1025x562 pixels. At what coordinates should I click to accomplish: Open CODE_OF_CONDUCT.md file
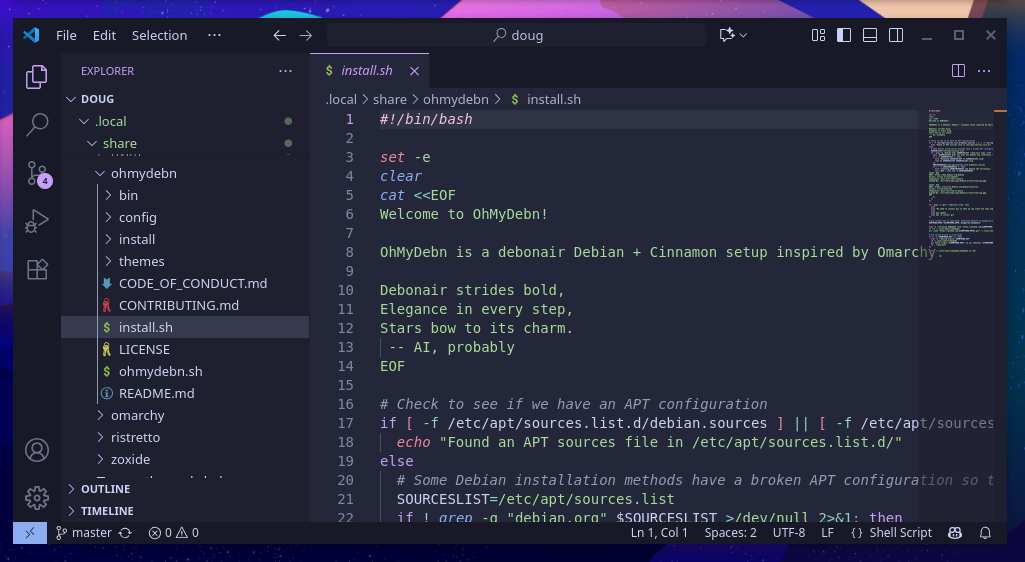tap(185, 284)
